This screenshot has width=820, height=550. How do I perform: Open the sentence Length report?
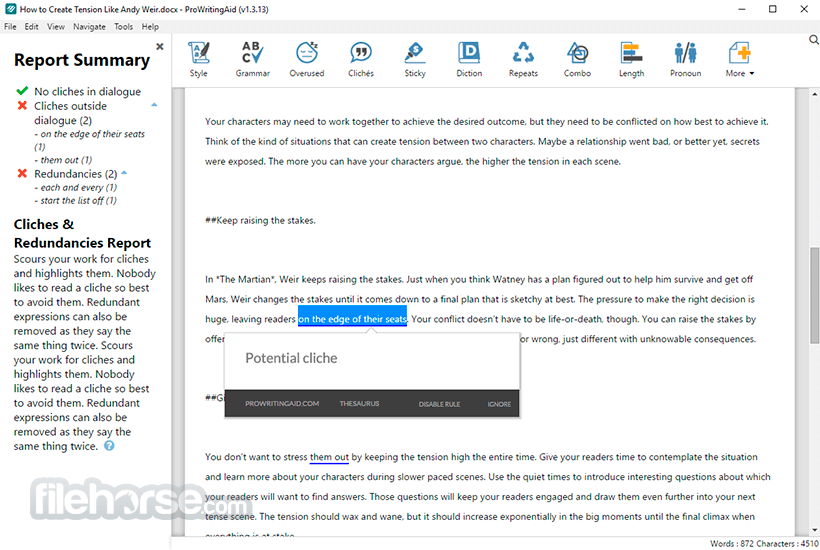[x=631, y=60]
